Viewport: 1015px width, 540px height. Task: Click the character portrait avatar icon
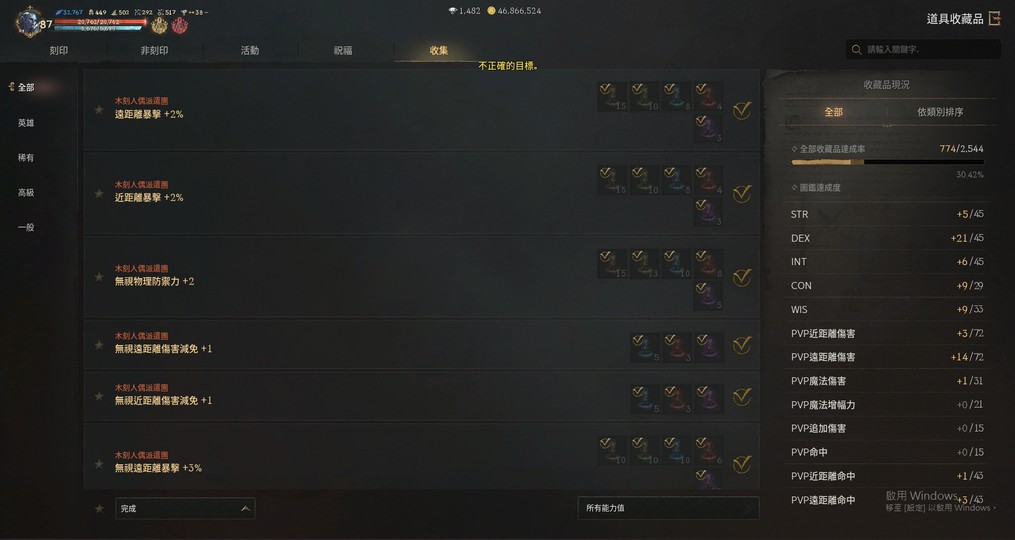point(28,22)
